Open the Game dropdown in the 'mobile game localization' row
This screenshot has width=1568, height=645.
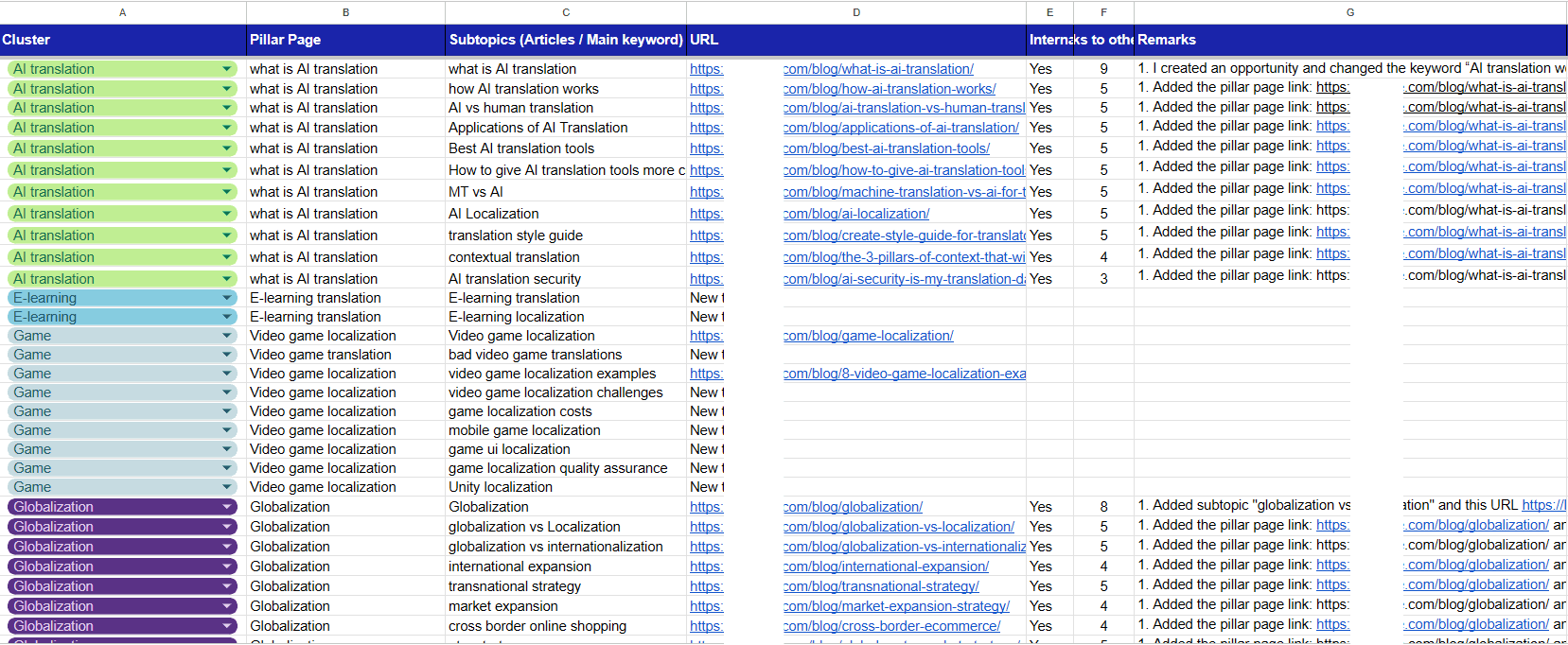(227, 430)
